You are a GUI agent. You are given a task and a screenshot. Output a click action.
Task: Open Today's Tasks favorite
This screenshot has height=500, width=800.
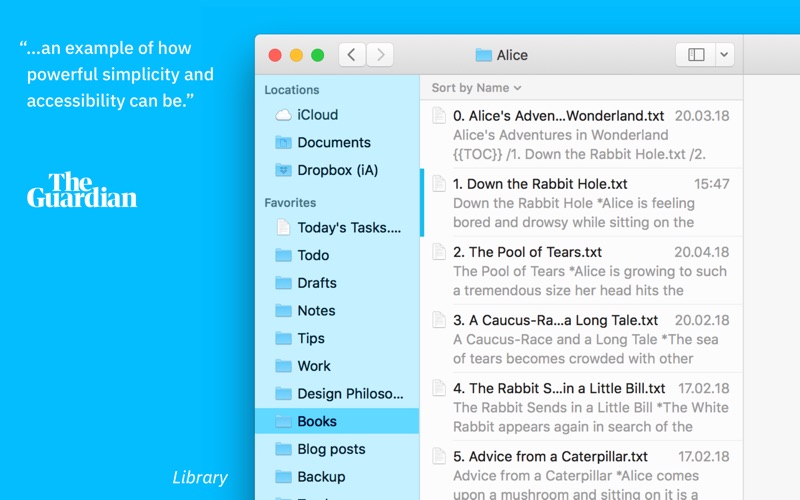[x=349, y=228]
